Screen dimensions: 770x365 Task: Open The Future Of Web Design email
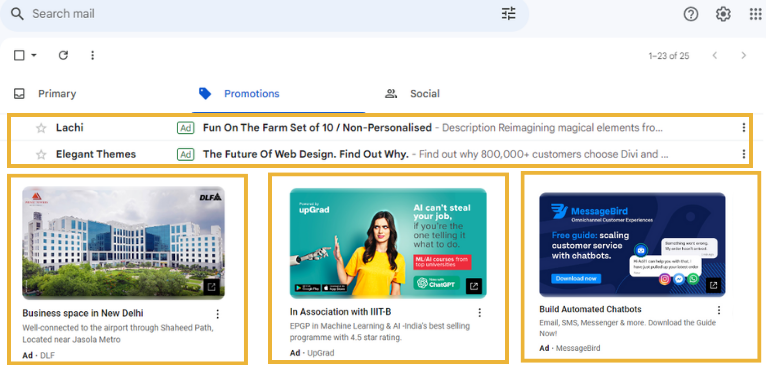pos(305,154)
